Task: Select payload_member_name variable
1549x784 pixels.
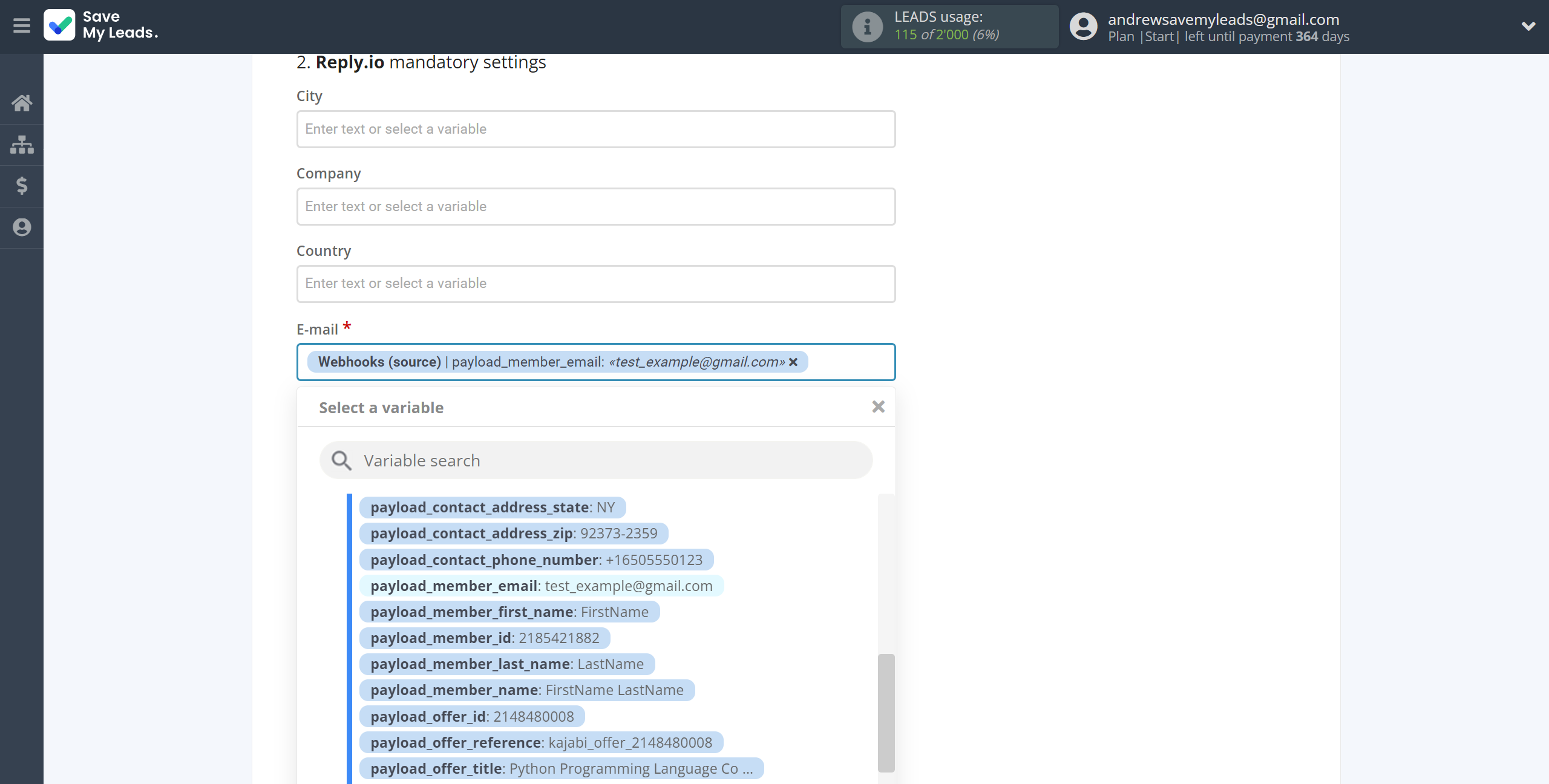Action: pyautogui.click(x=526, y=690)
